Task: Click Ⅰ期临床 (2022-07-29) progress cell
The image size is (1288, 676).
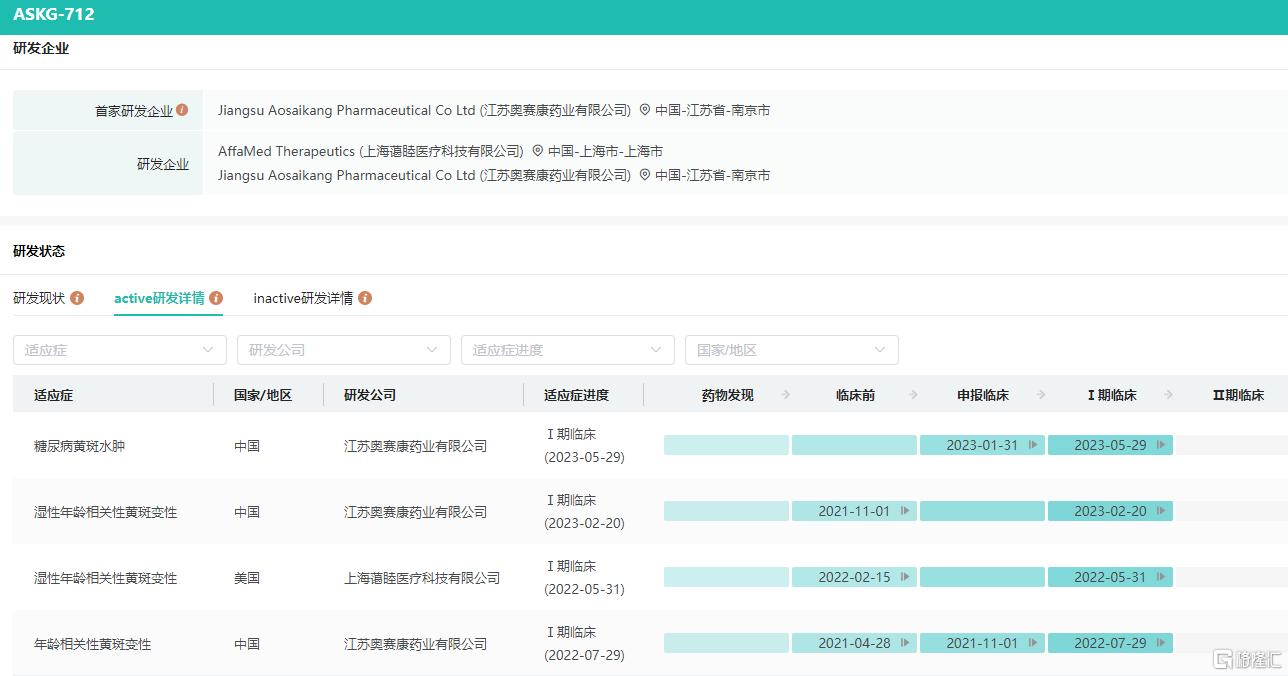Action: point(584,643)
